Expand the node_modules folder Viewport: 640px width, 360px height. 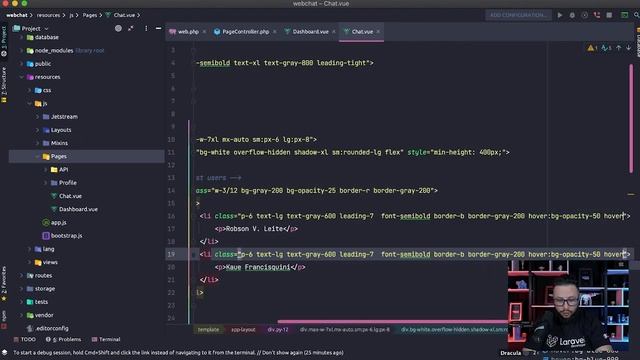point(21,51)
